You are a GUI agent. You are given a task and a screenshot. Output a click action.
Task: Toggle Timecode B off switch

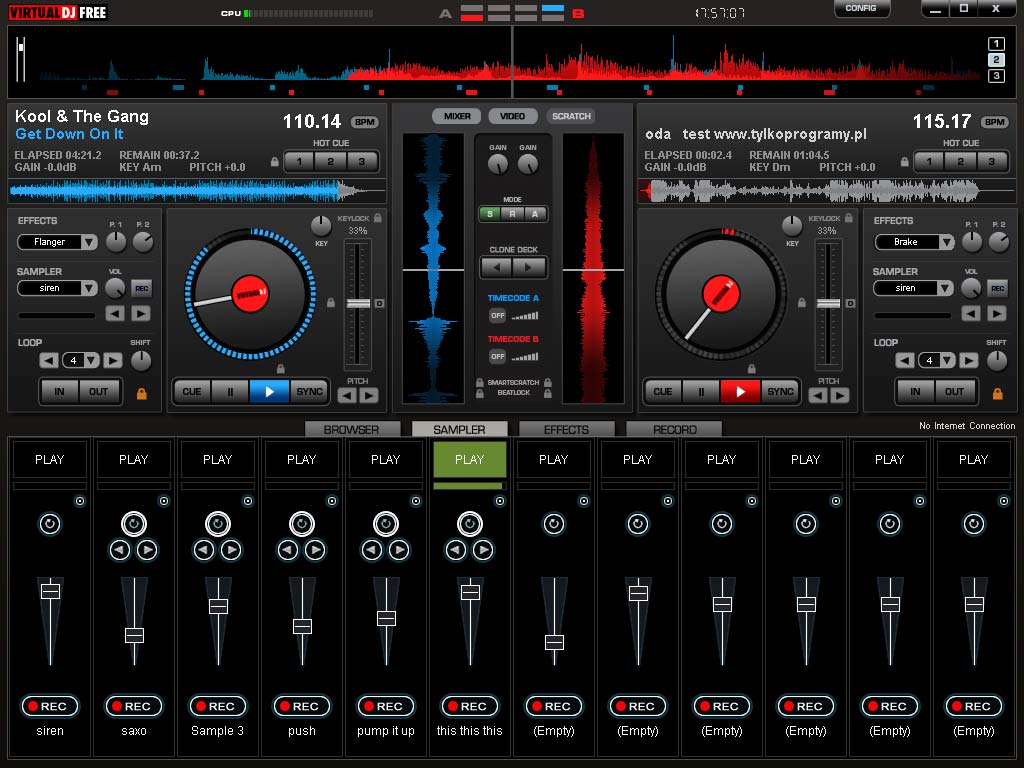pyautogui.click(x=498, y=357)
